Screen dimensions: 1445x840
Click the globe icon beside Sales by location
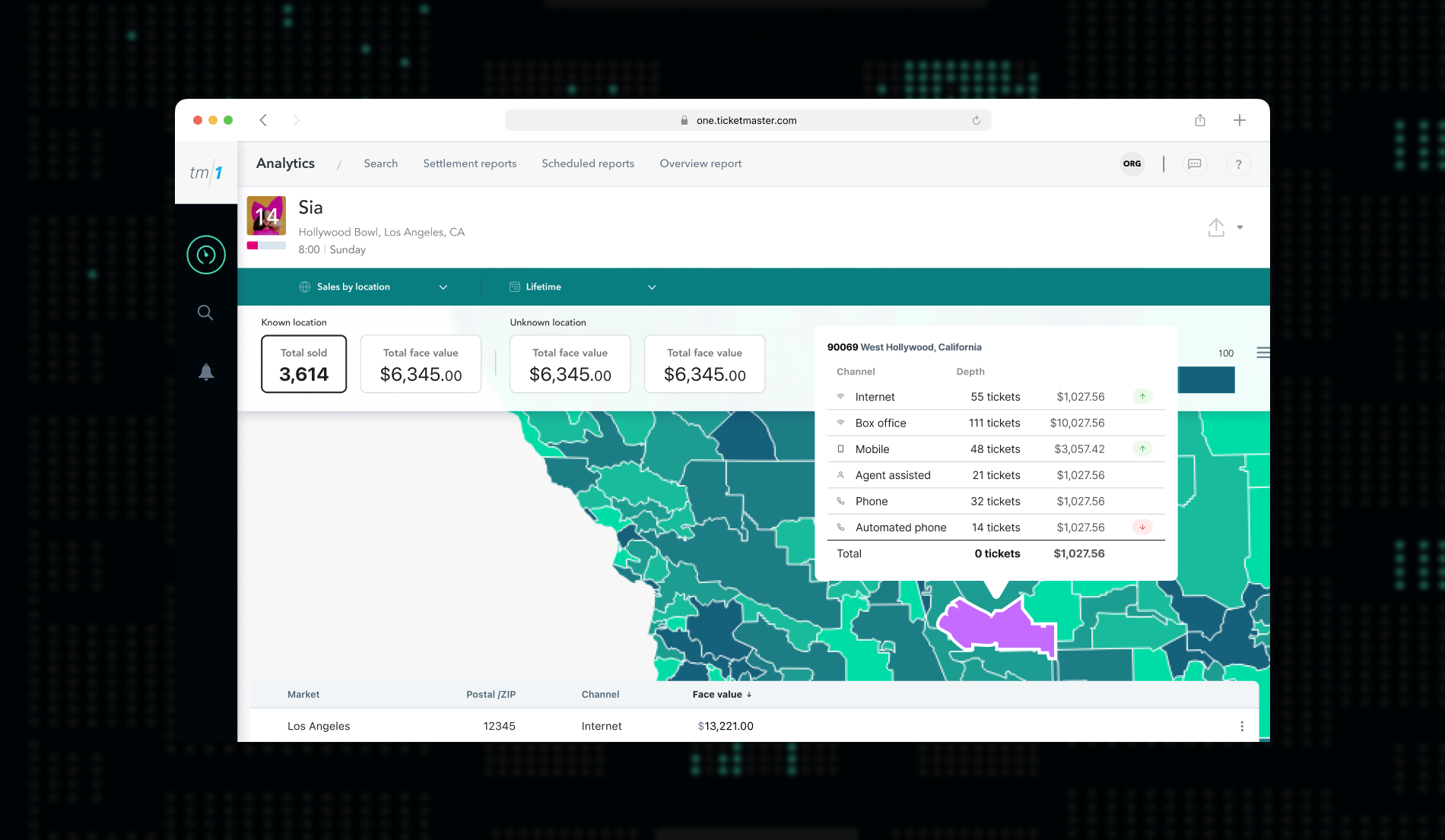305,287
